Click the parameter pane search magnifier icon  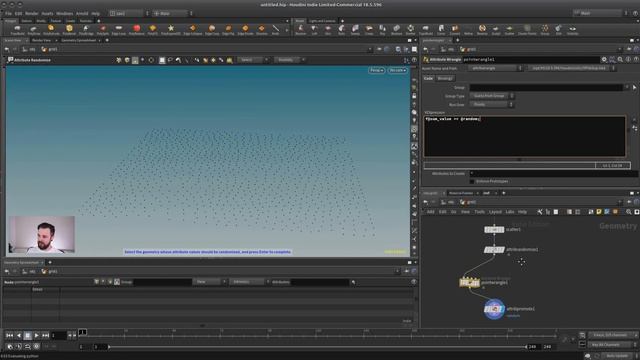[620, 60]
